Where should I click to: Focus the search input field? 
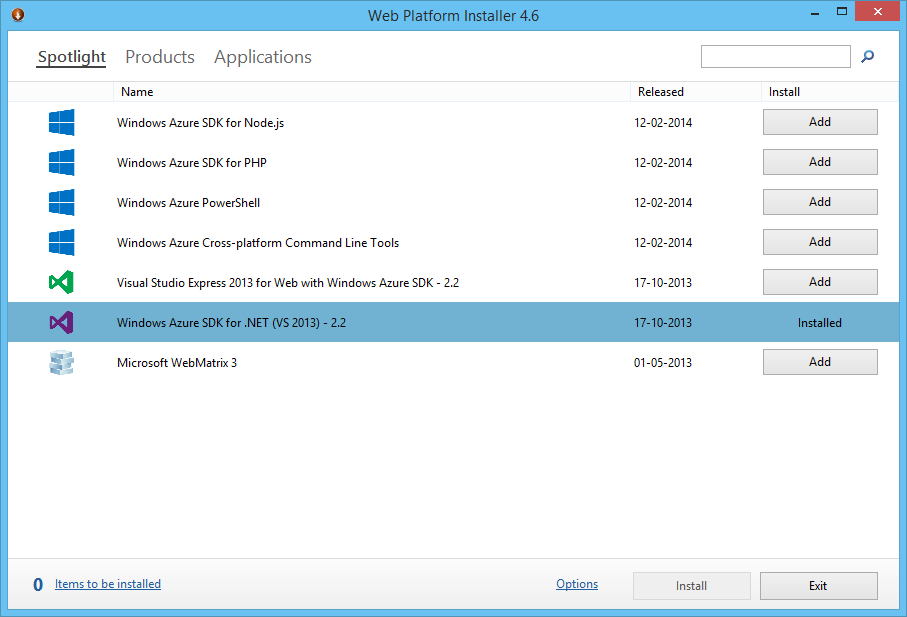tap(776, 56)
